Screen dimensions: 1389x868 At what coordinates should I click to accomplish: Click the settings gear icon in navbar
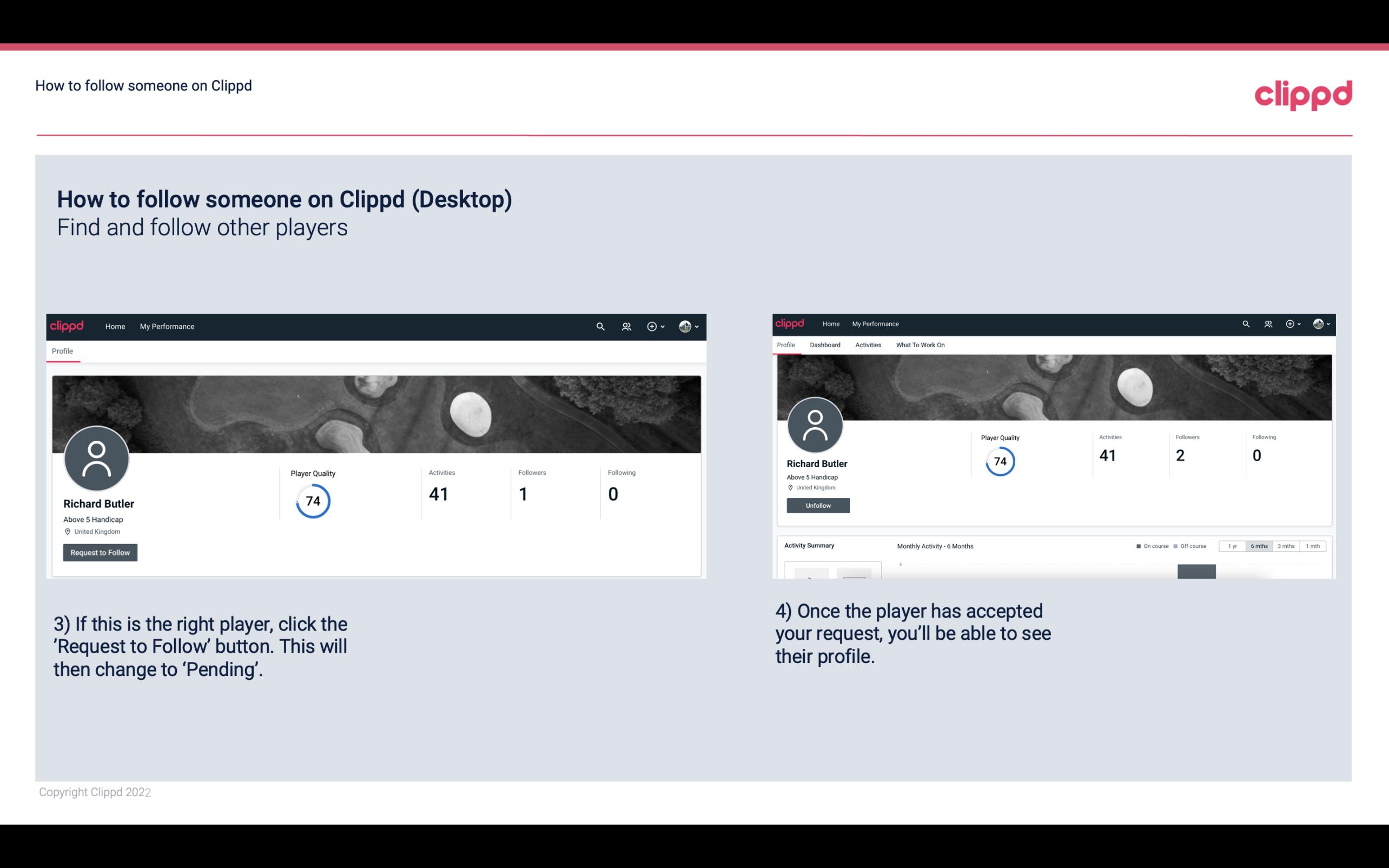651,326
